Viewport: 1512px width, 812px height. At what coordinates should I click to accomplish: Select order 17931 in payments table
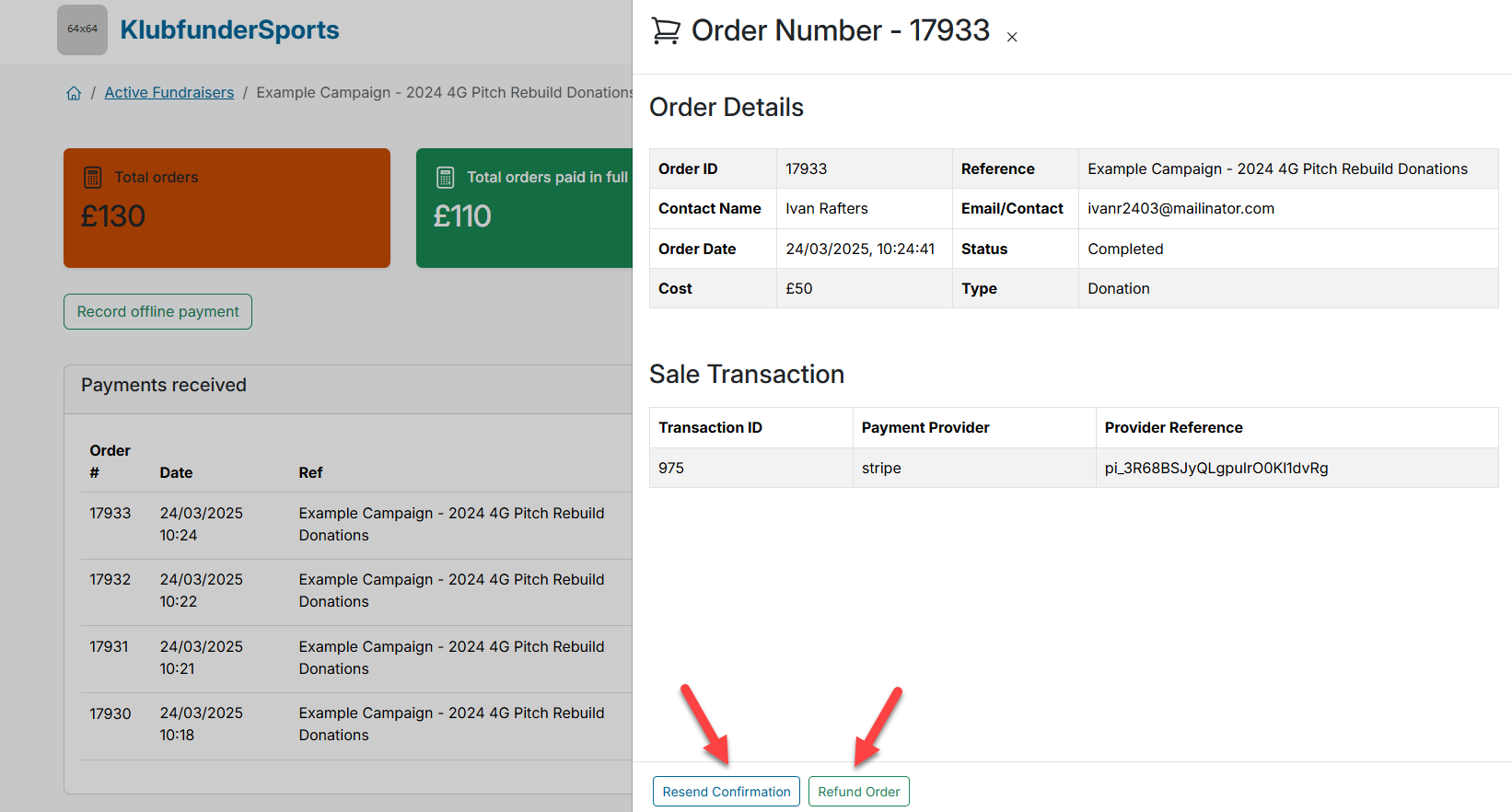109,646
